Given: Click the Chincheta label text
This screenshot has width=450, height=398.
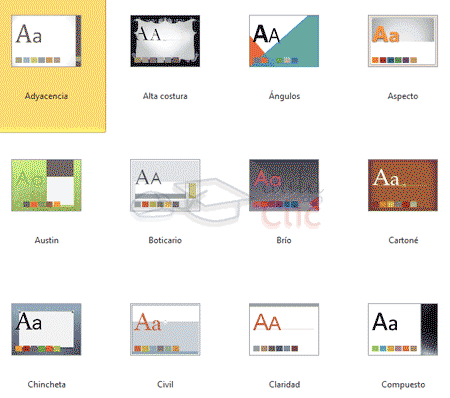Looking at the screenshot, I should click(47, 384).
